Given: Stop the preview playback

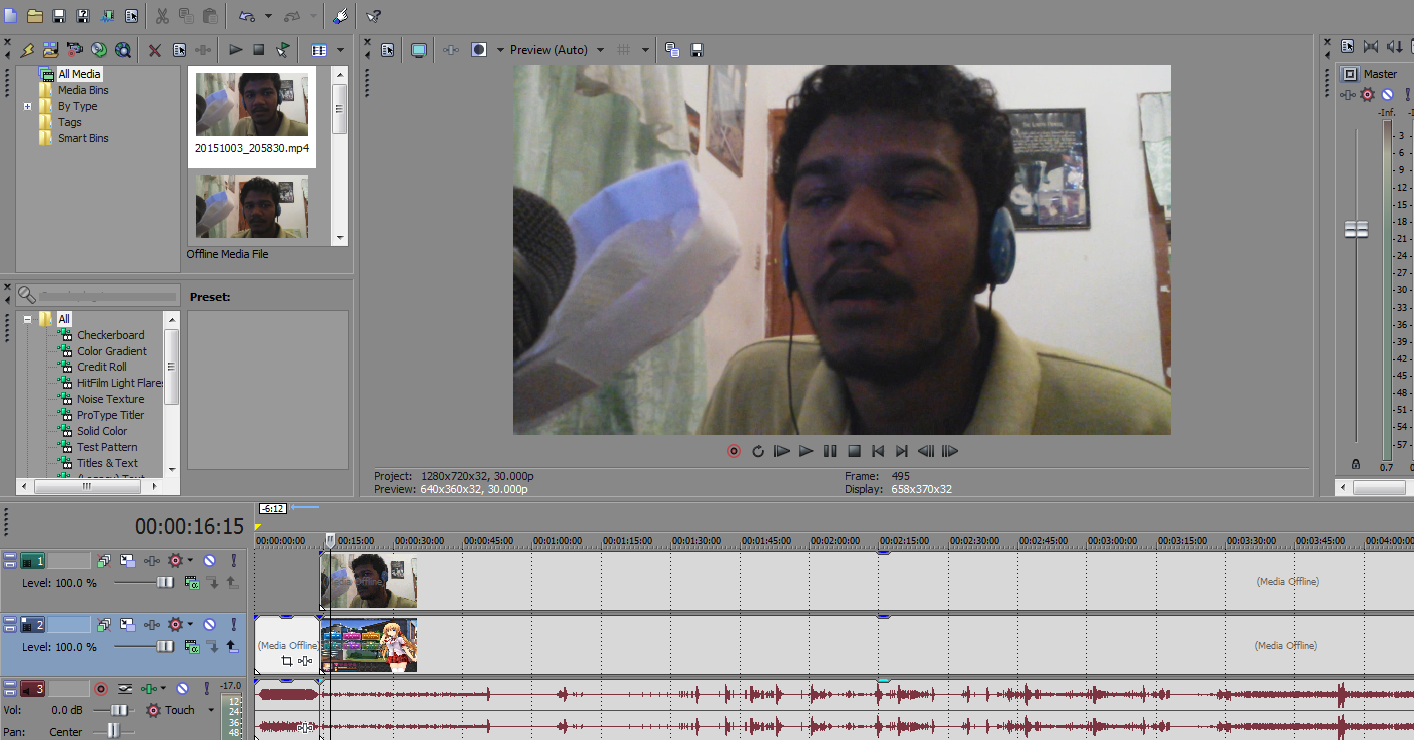Looking at the screenshot, I should coord(854,451).
